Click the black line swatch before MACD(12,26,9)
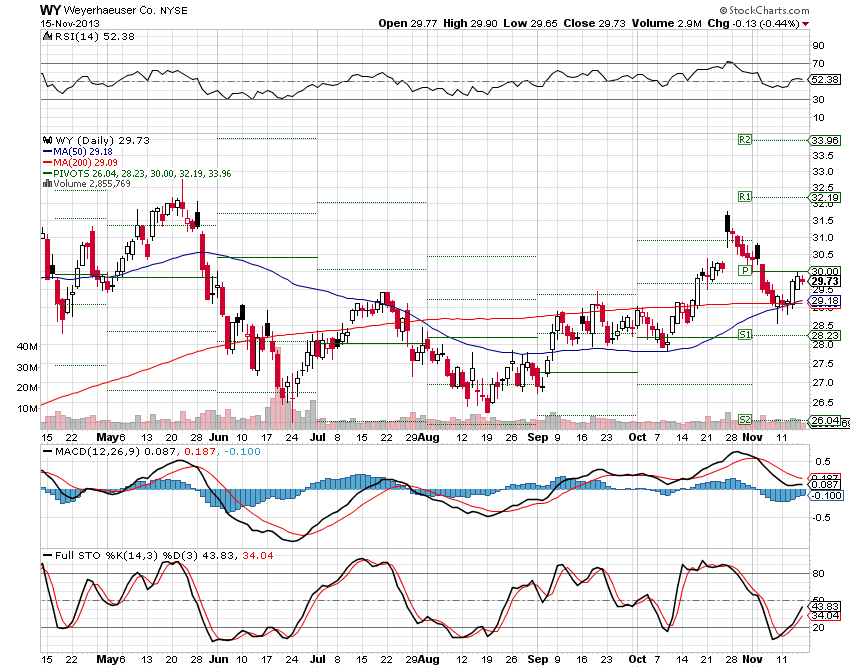This screenshot has width=850, height=668. (48, 452)
